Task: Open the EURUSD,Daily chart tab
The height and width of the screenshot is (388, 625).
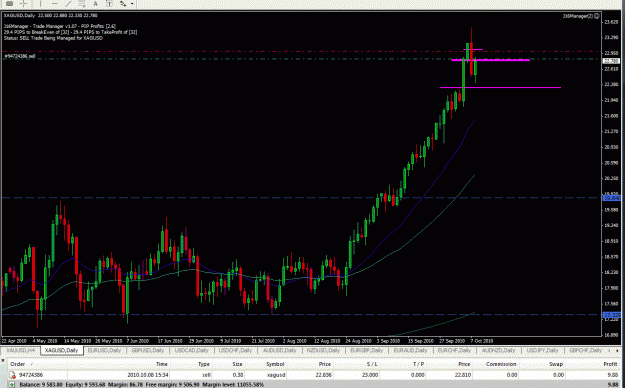Action: pyautogui.click(x=104, y=351)
